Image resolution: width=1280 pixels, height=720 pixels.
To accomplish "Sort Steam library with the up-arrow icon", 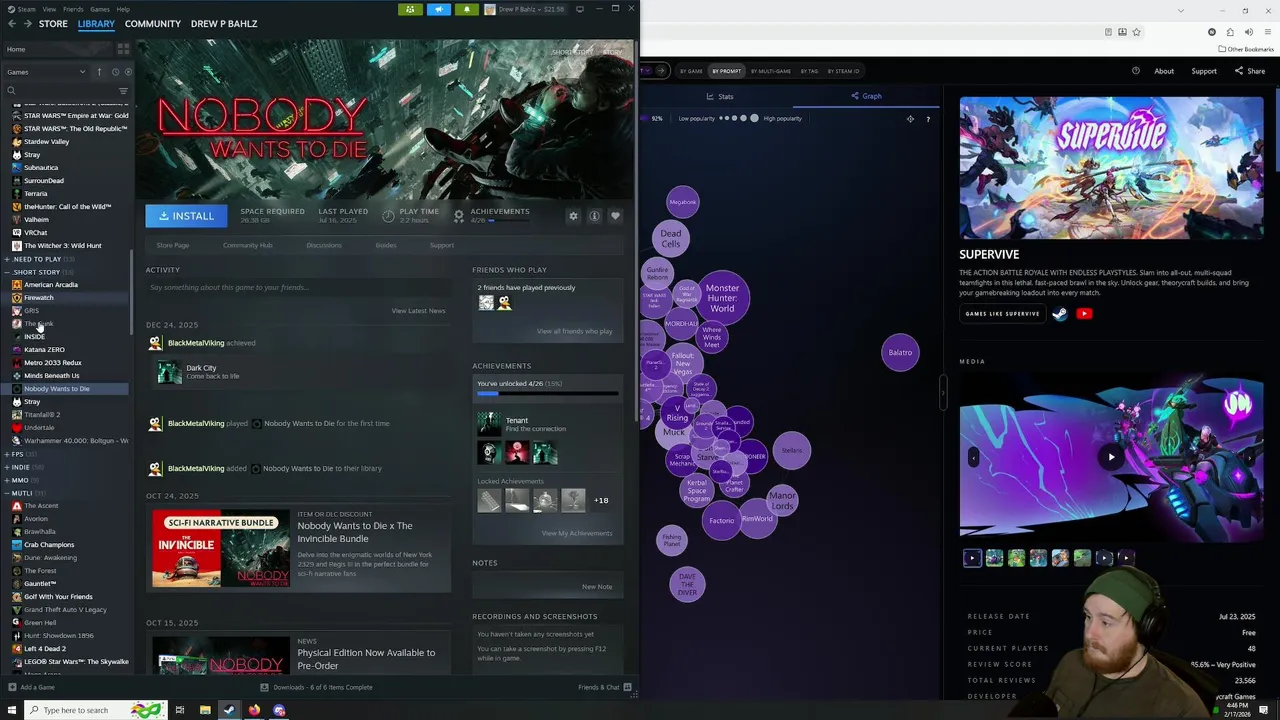I will (x=99, y=72).
